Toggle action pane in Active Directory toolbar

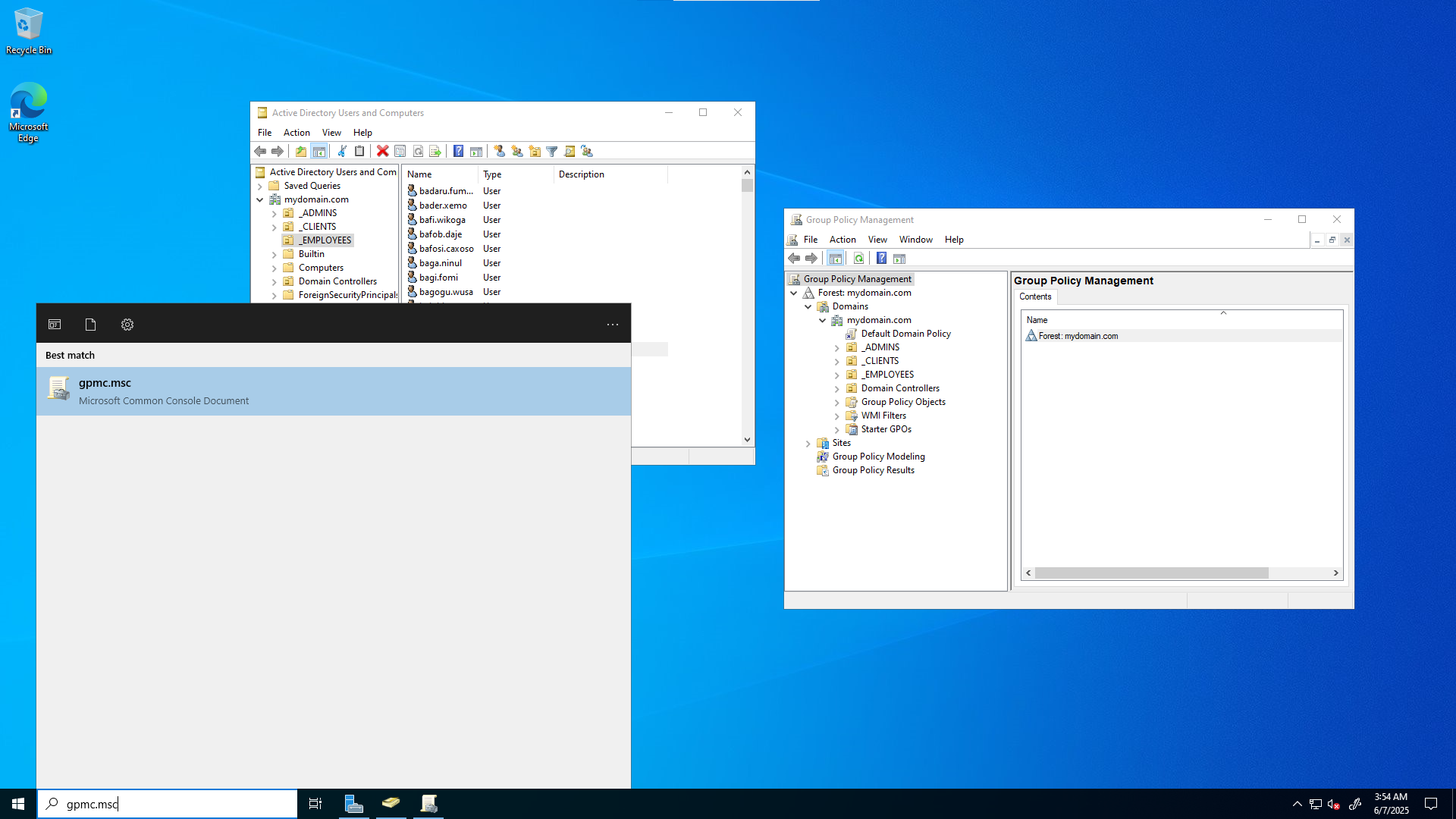point(476,152)
